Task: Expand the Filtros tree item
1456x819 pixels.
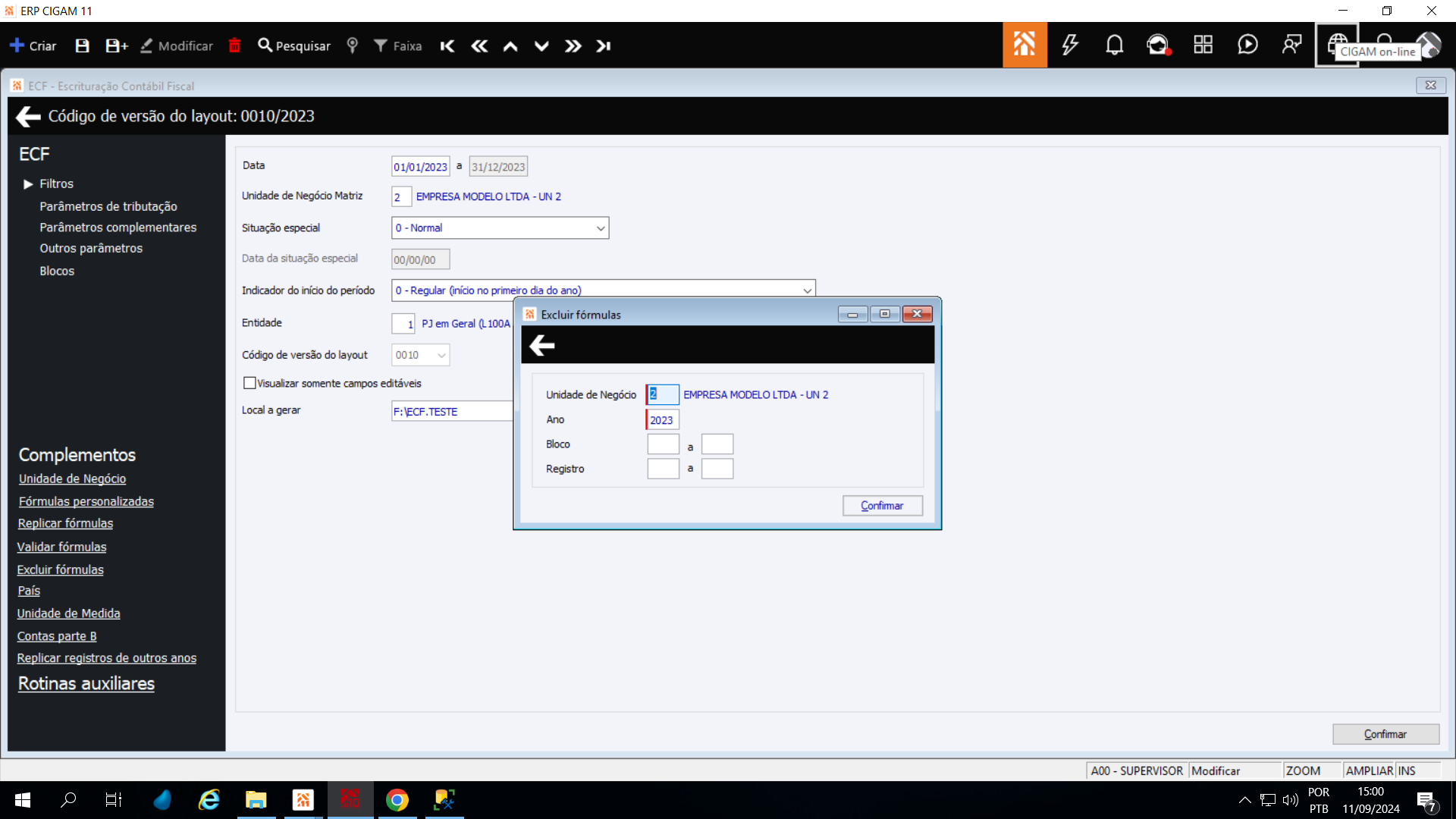Action: tap(29, 184)
